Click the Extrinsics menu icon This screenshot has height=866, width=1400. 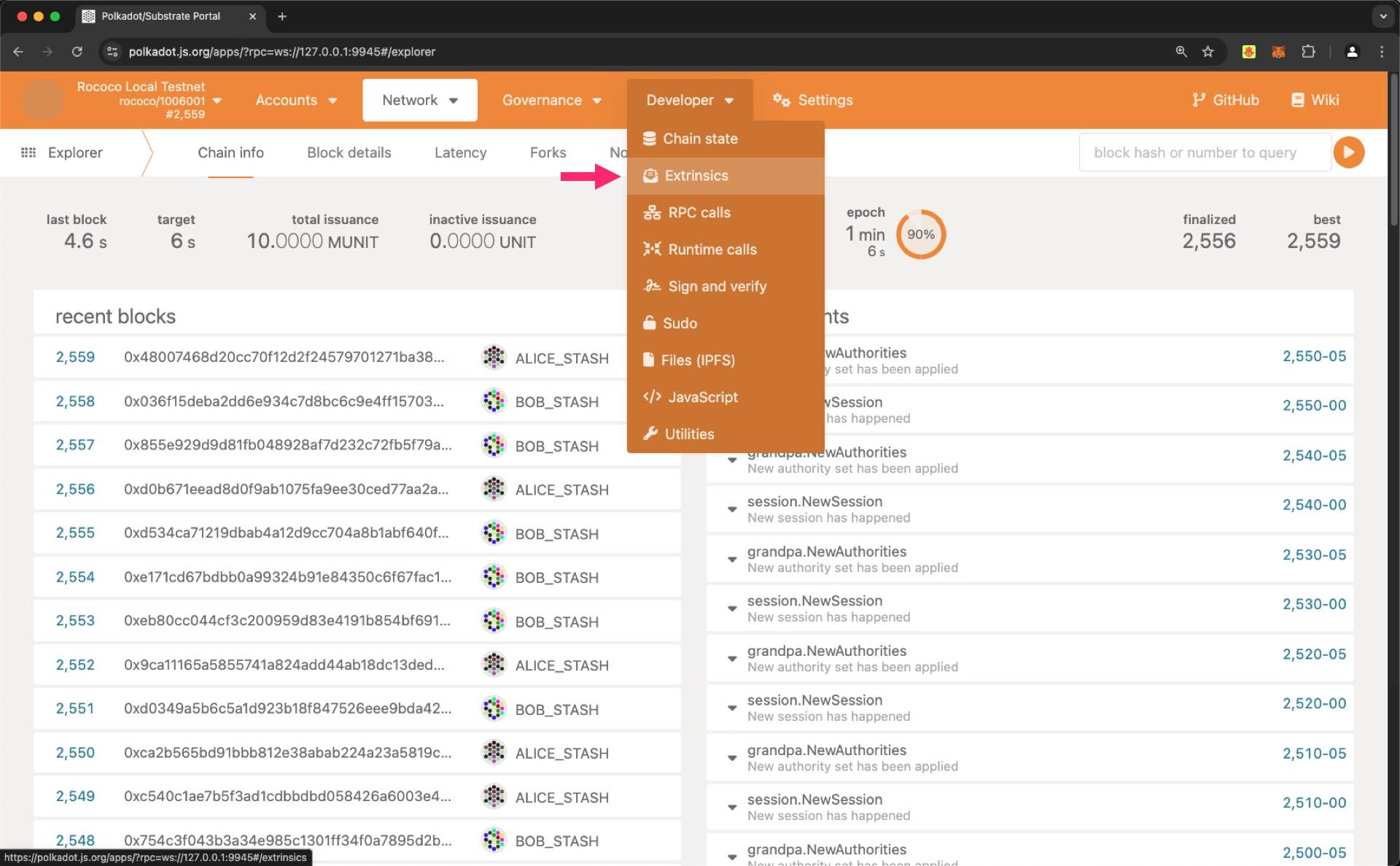(650, 176)
